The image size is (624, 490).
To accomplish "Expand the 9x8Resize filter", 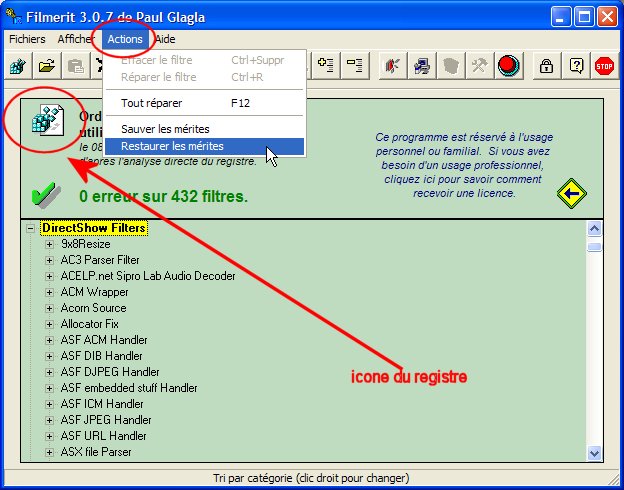I will [x=49, y=244].
